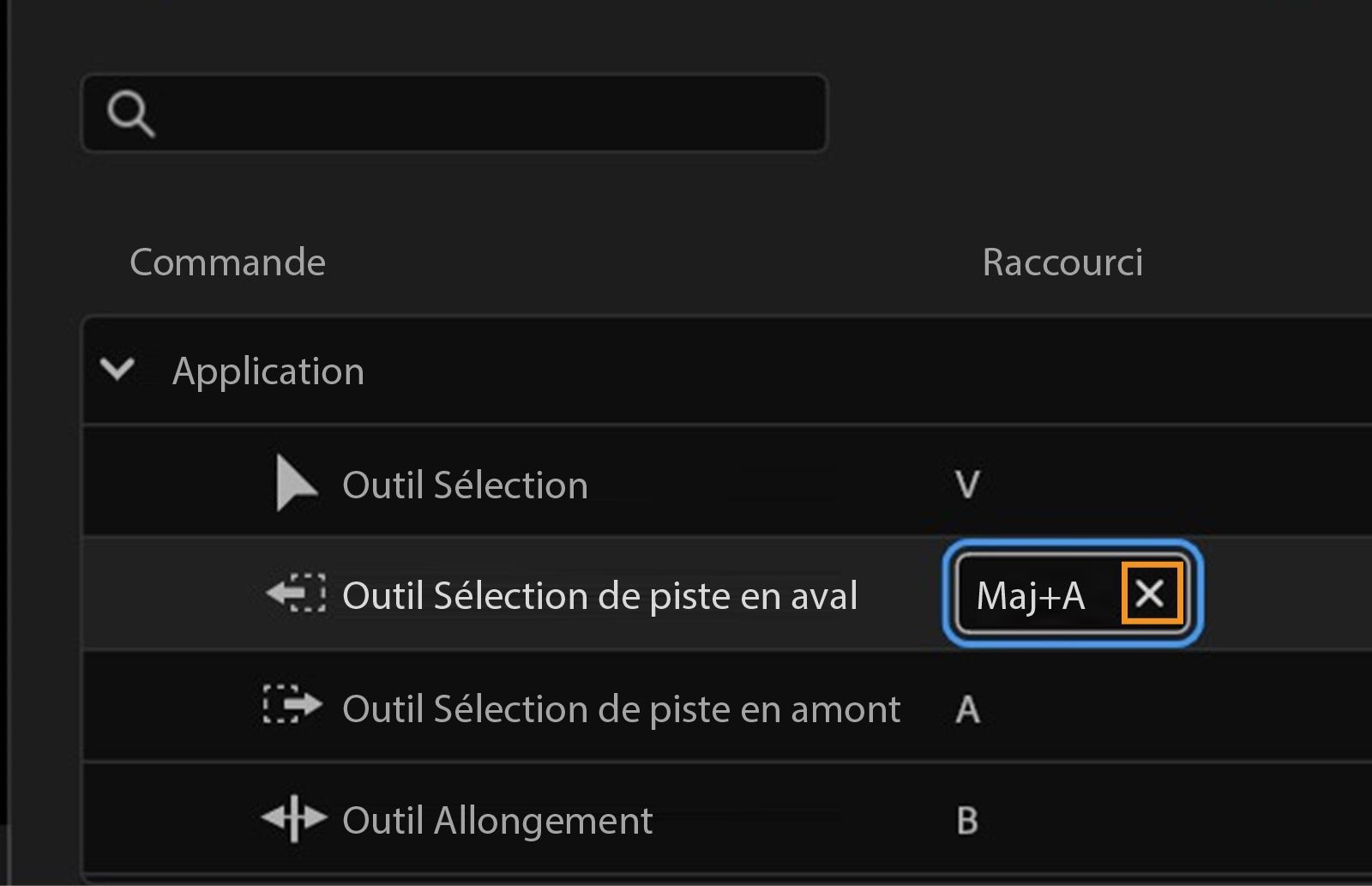Viewport: 1372px width, 886px height.
Task: Click the Commande column header
Action: tap(227, 262)
